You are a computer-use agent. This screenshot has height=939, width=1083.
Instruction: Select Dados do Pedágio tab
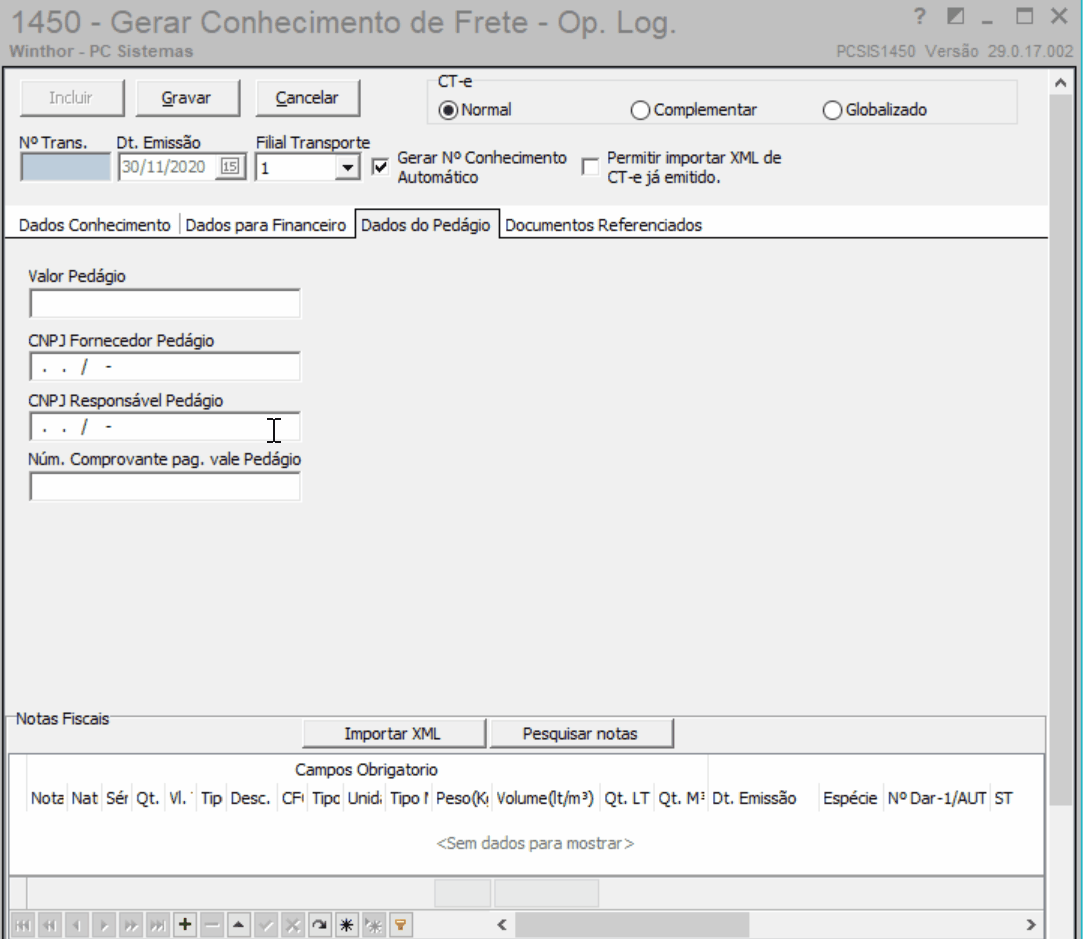tap(426, 225)
